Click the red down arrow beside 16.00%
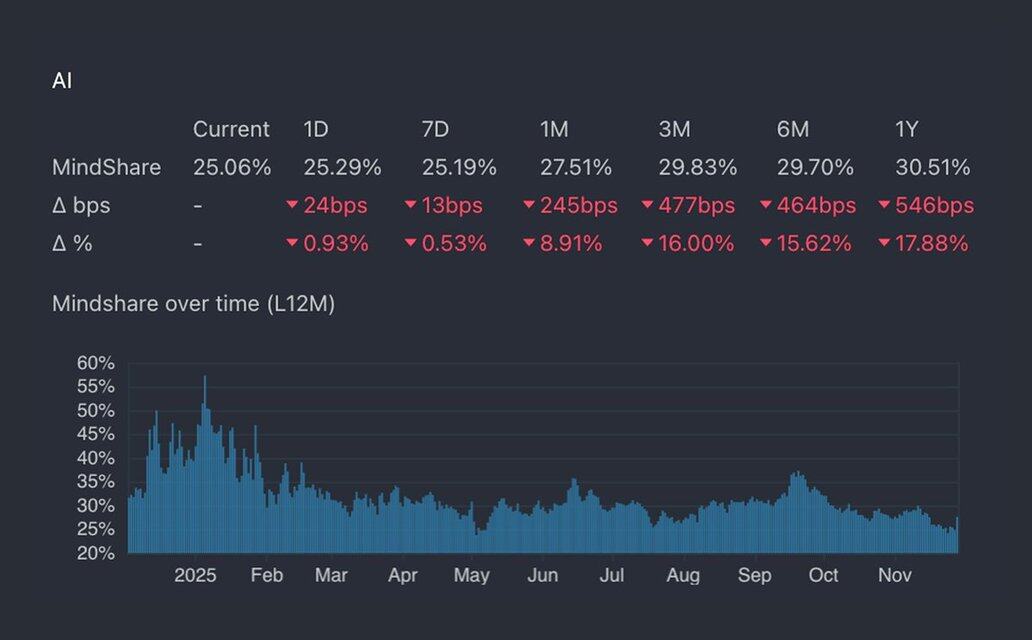The width and height of the screenshot is (1032, 640). click(648, 243)
